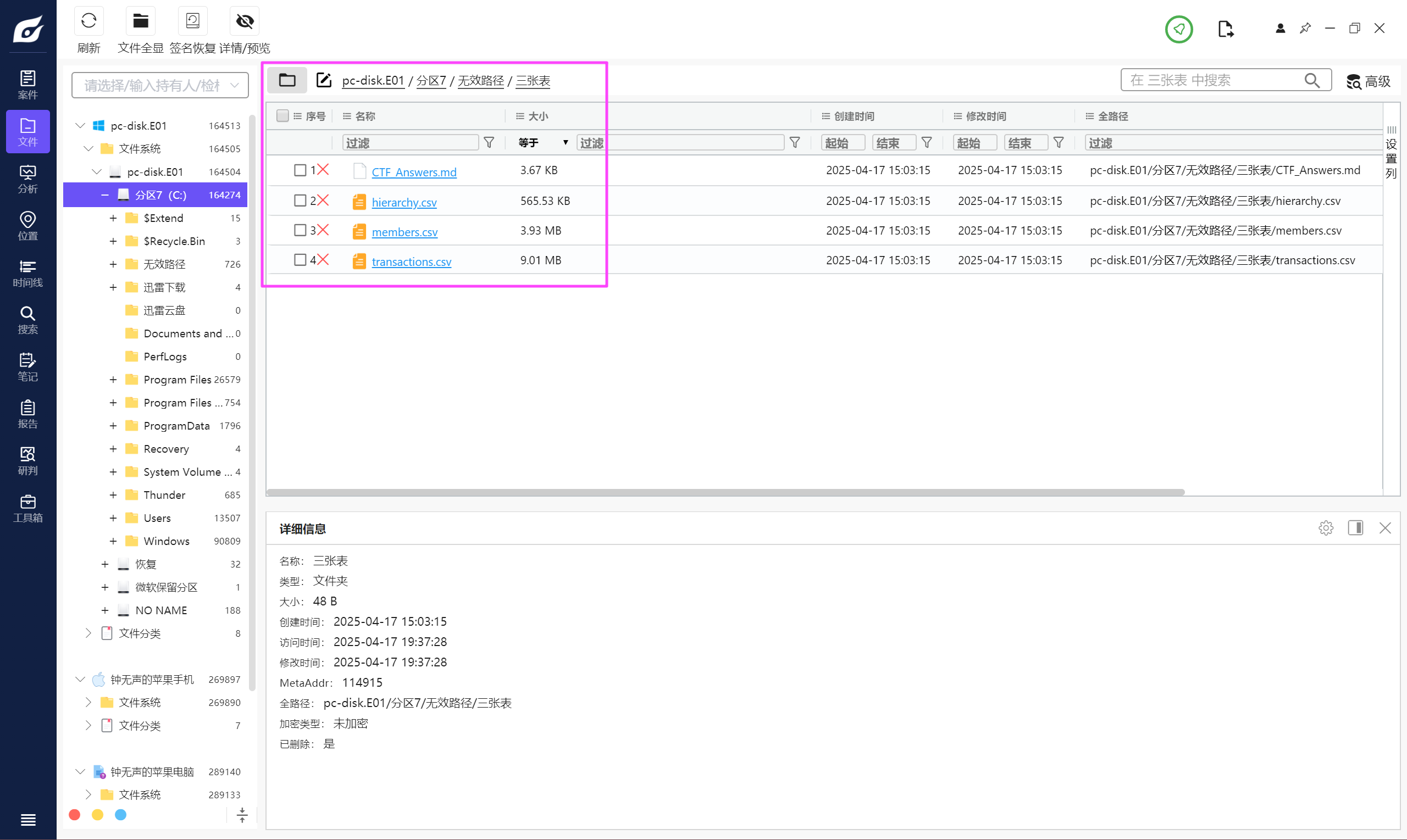This screenshot has width=1407, height=840.
Task: Open the 持有人 selector dropdown
Action: coord(160,85)
